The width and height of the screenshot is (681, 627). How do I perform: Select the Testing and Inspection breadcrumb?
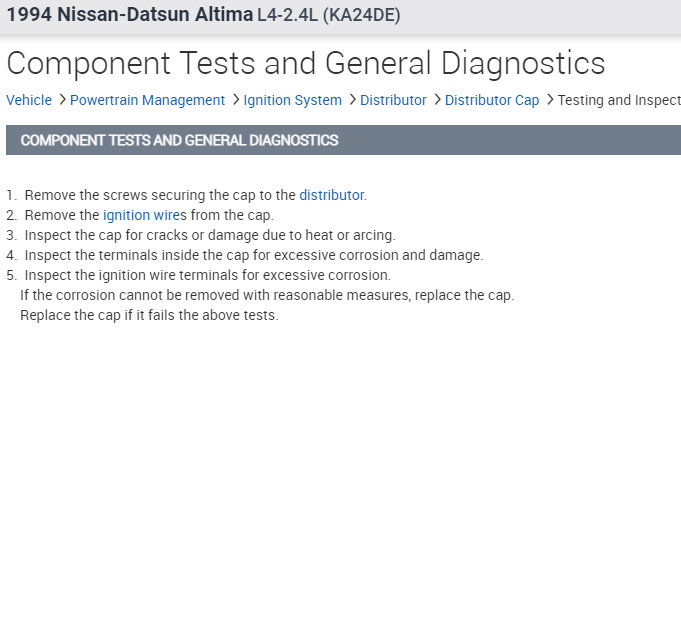(x=619, y=100)
